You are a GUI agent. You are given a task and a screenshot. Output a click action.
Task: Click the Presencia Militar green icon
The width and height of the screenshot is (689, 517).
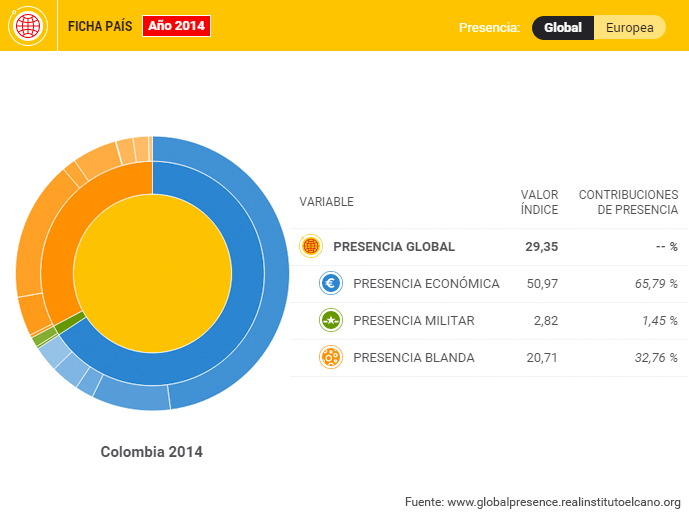pyautogui.click(x=331, y=320)
